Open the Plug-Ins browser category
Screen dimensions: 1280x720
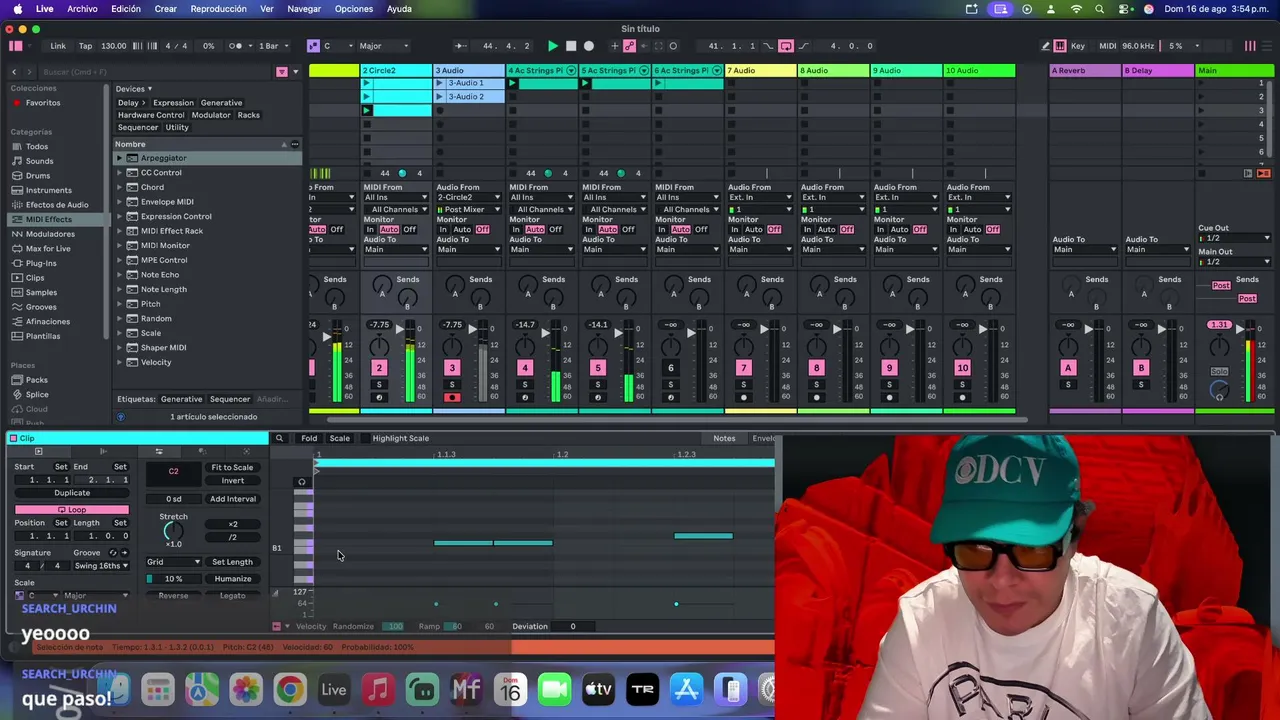41,263
